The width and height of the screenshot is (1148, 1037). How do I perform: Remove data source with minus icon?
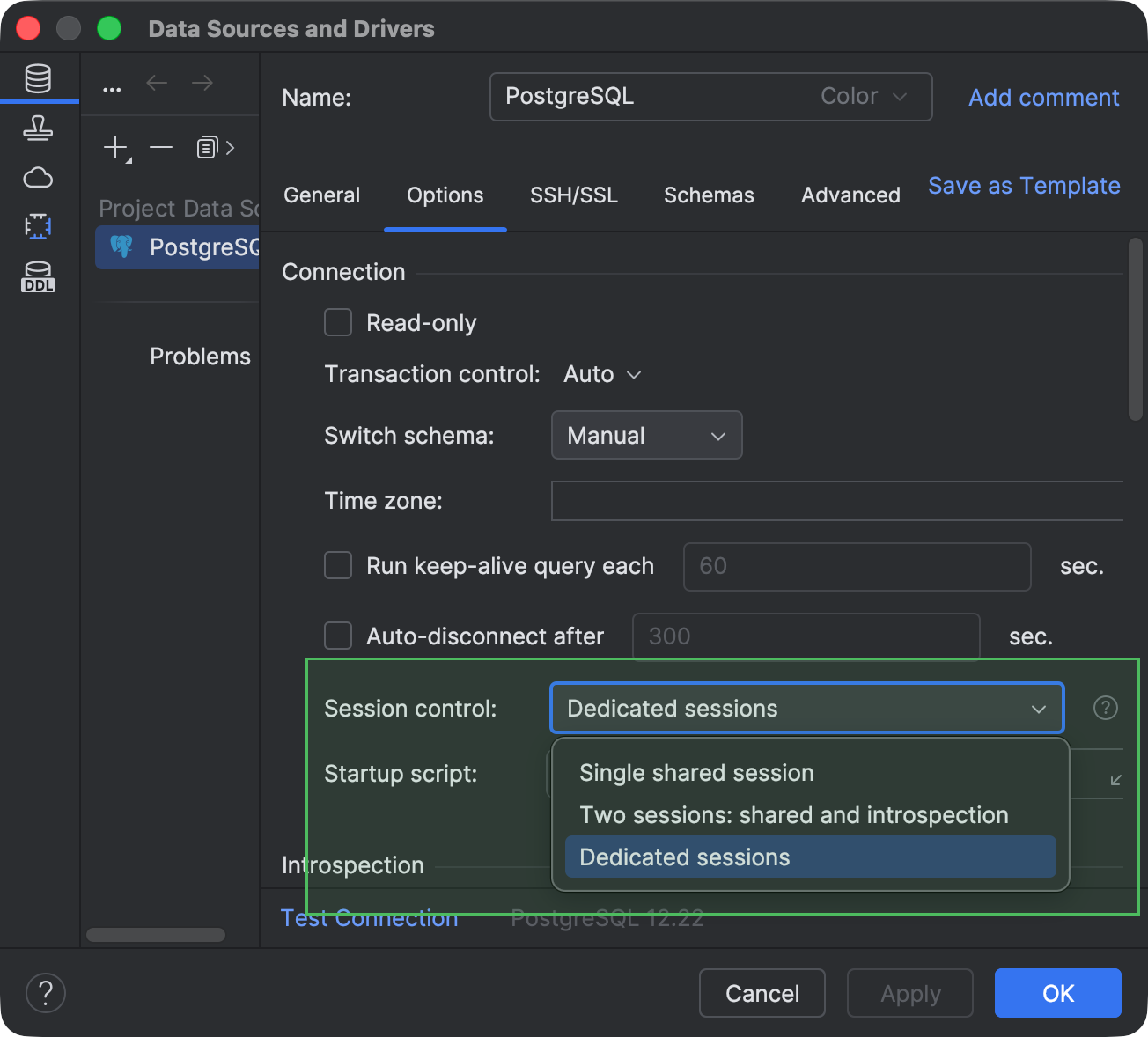pos(161,148)
